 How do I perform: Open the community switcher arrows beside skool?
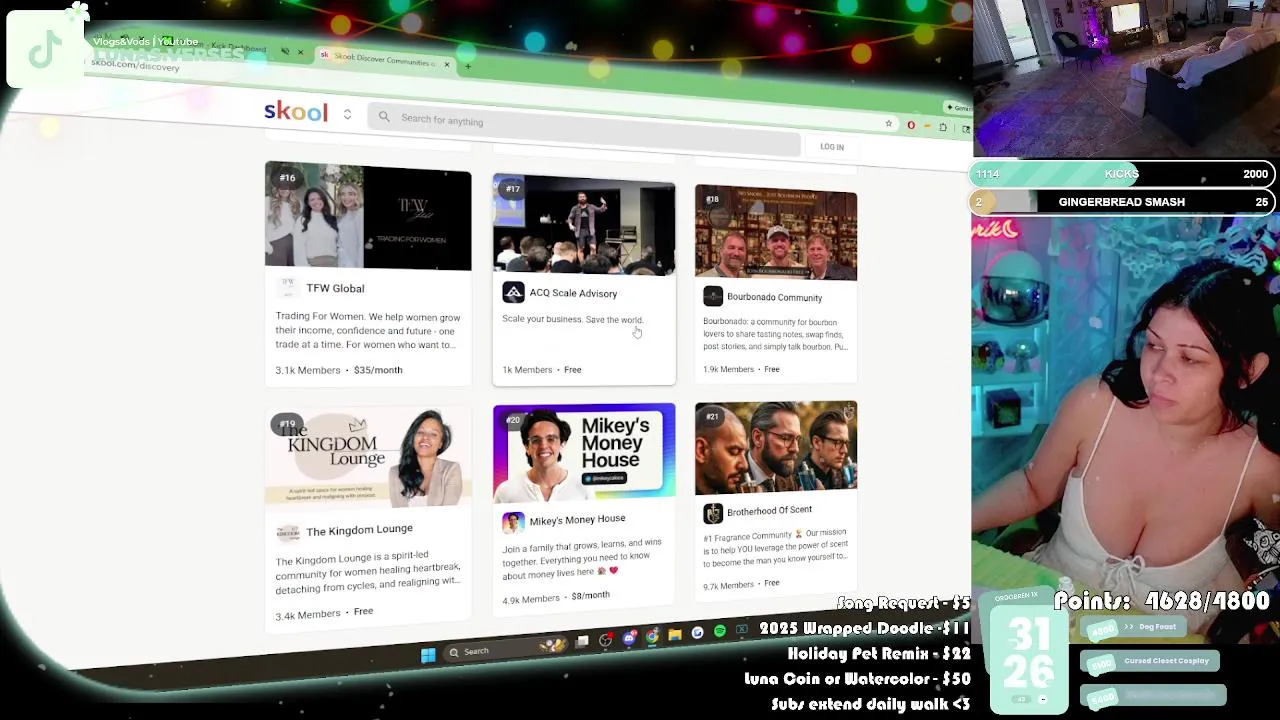(x=347, y=115)
